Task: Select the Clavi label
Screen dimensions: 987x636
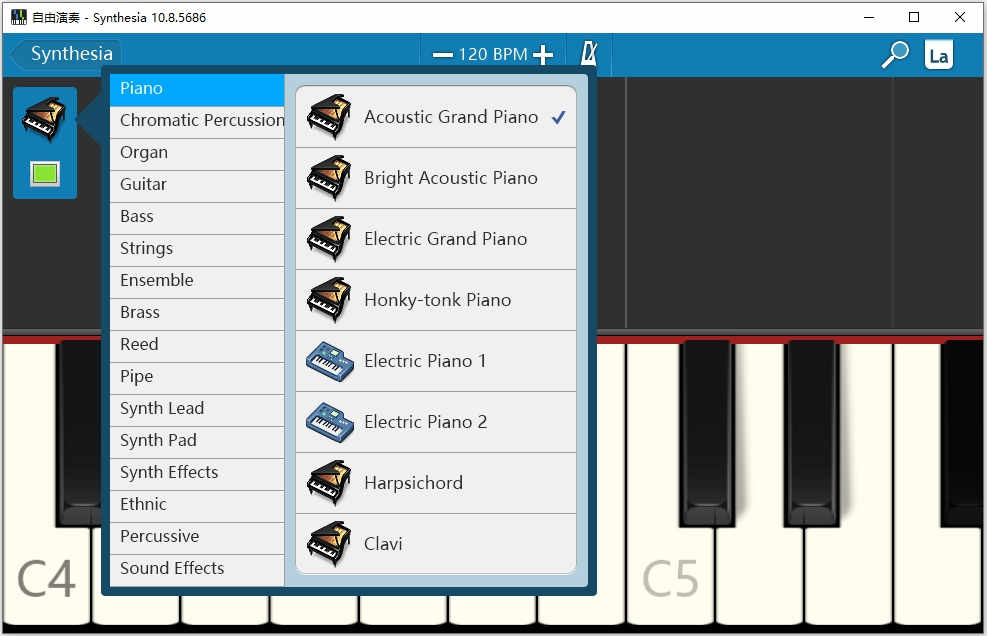Action: [x=383, y=545]
